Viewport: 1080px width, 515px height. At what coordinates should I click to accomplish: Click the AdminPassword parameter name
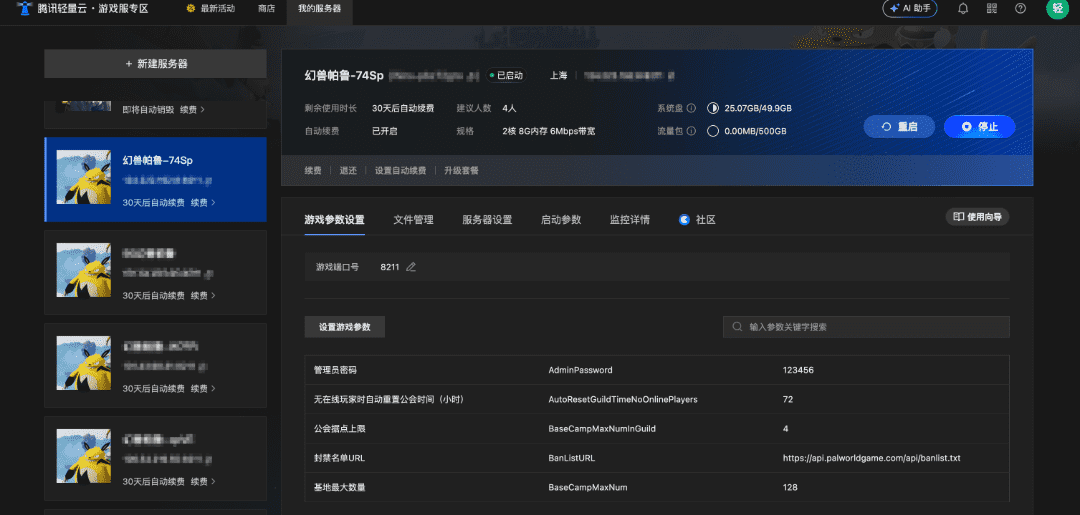tap(580, 370)
